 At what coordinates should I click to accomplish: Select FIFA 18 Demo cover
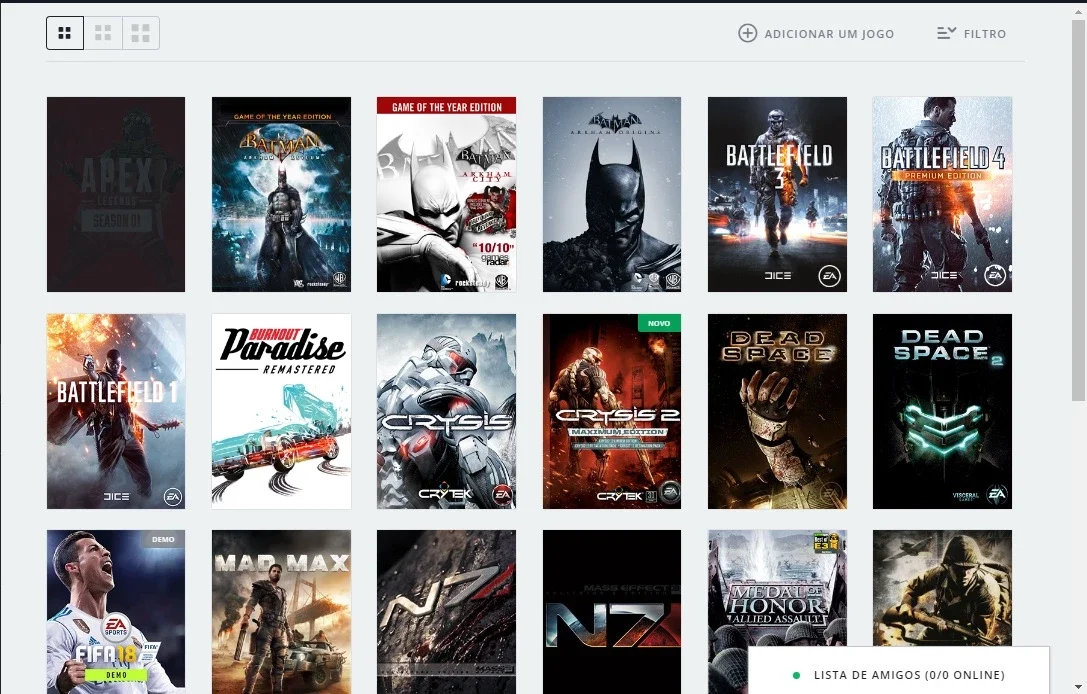click(116, 612)
